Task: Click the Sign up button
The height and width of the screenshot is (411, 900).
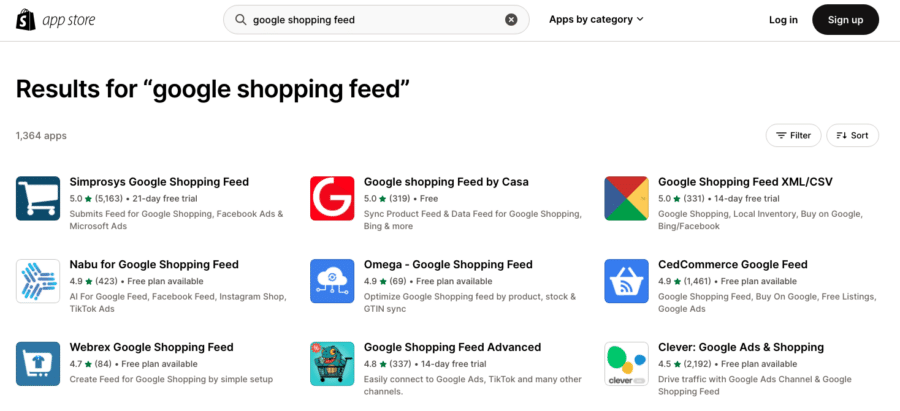Action: pyautogui.click(x=845, y=20)
